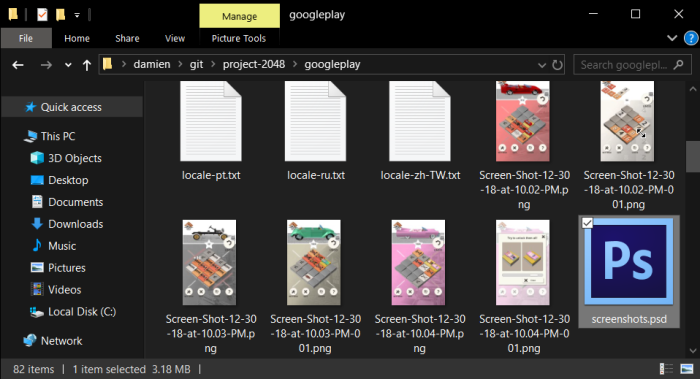
Task: Click the Photoshop screenshots.psd file icon
Action: 629,262
